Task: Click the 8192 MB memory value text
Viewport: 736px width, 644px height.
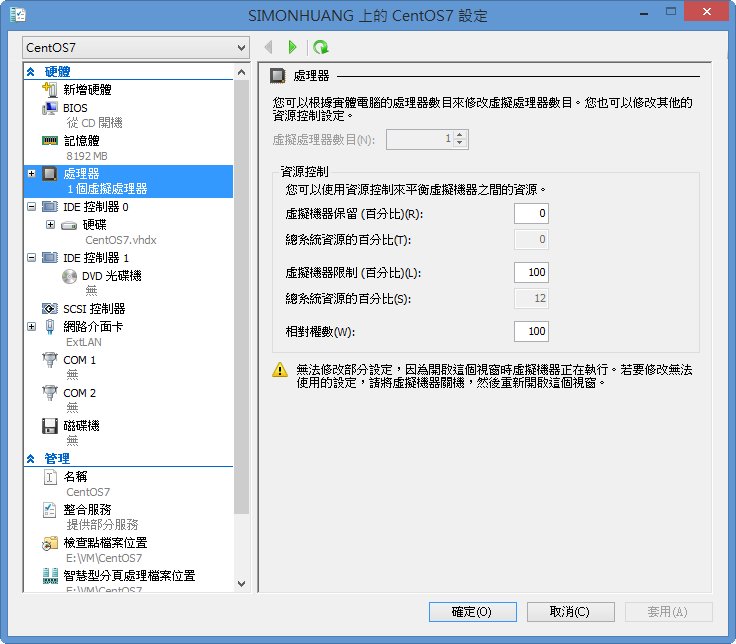Action: tap(87, 156)
